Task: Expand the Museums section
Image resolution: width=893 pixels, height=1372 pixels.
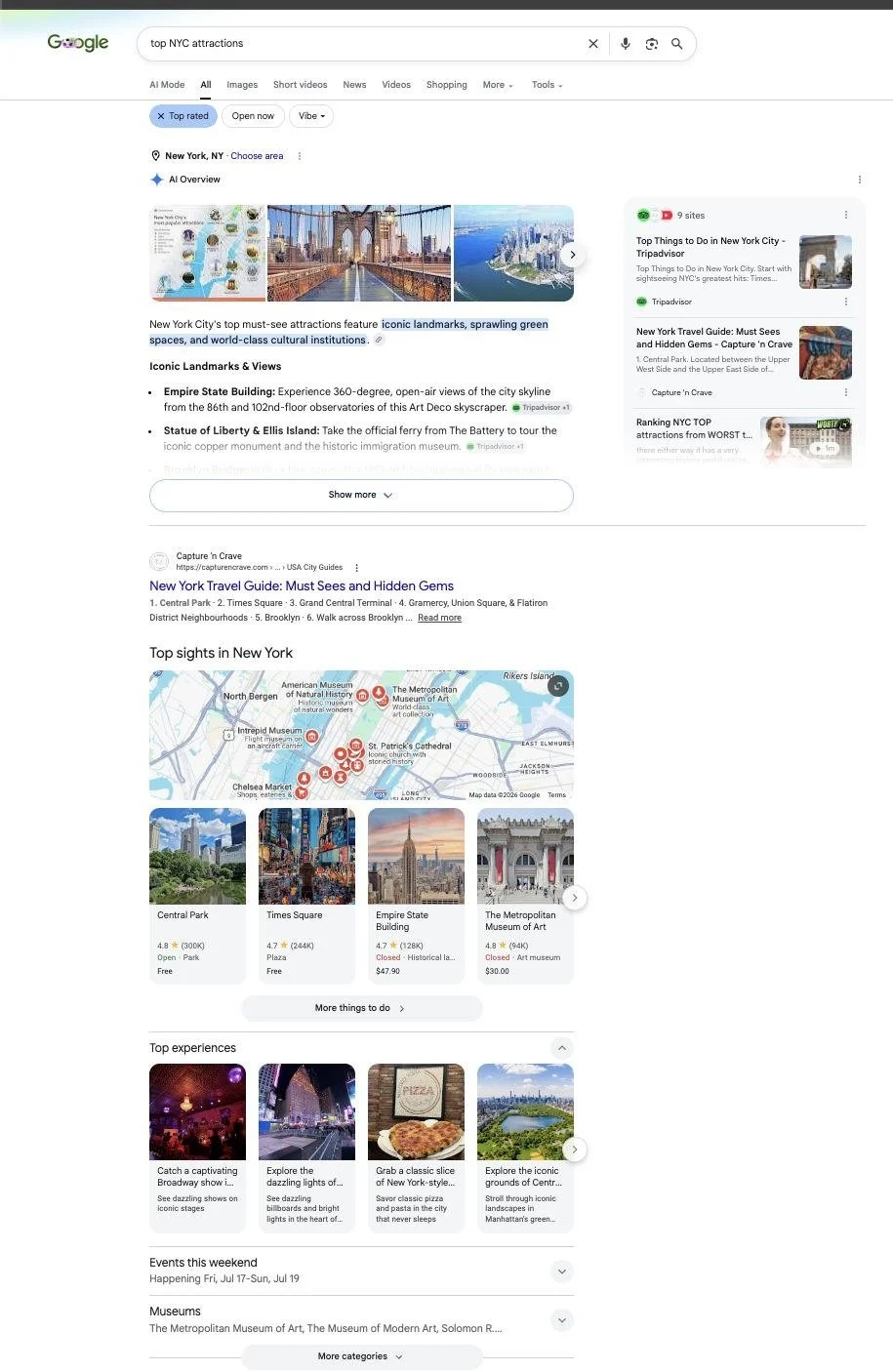Action: pos(561,1320)
